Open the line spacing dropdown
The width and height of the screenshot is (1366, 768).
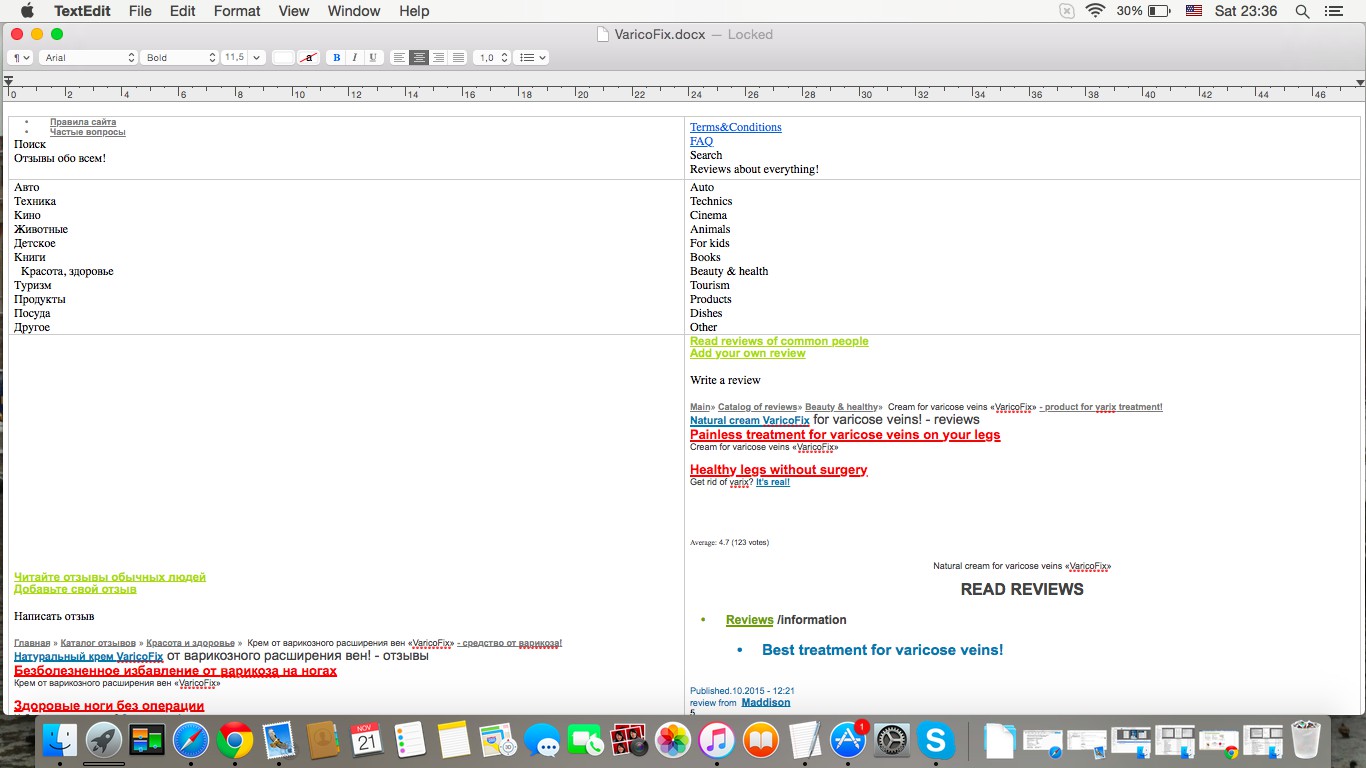click(x=492, y=58)
